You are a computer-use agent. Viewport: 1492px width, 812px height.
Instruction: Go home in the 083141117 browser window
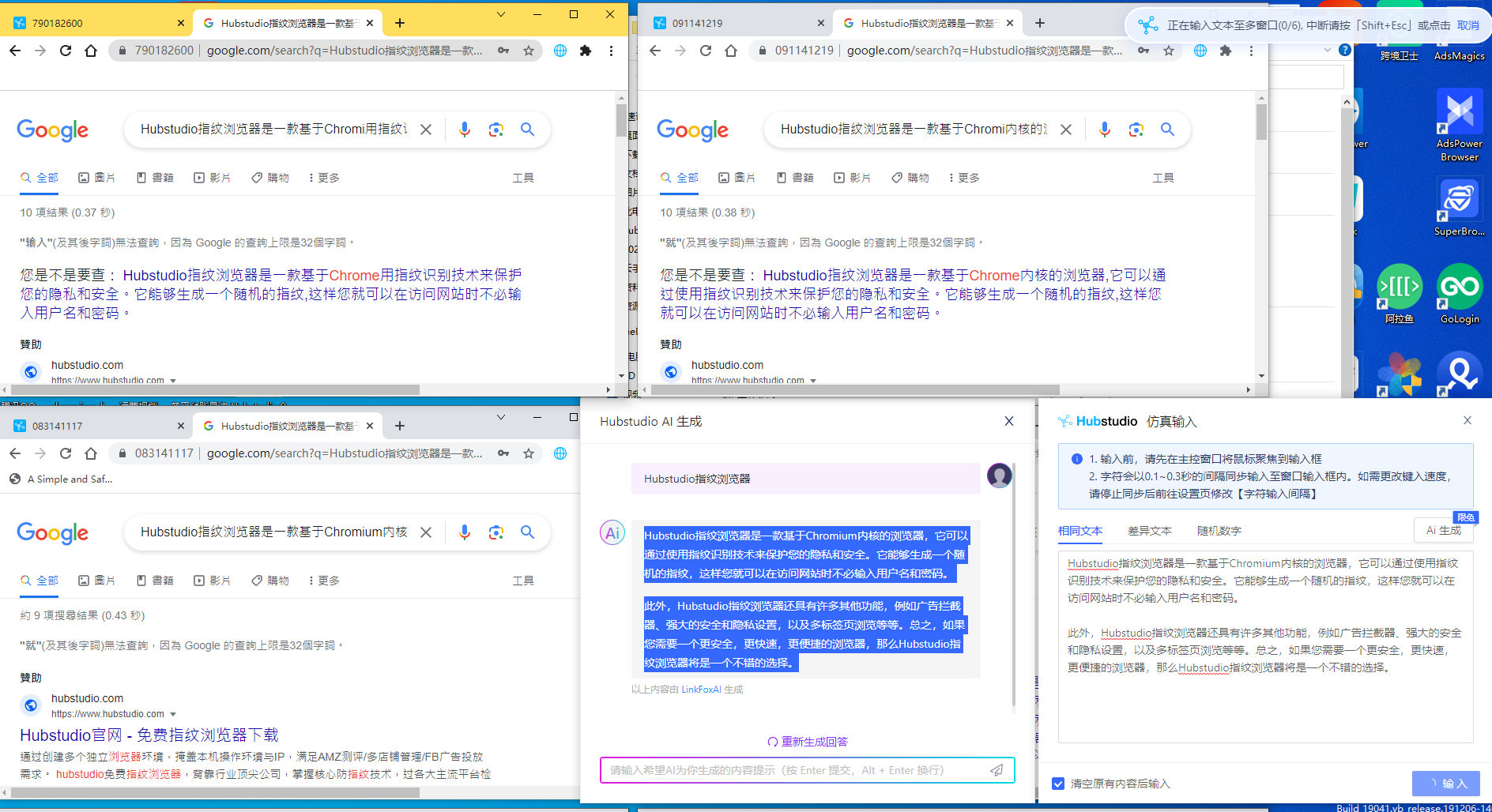click(91, 453)
